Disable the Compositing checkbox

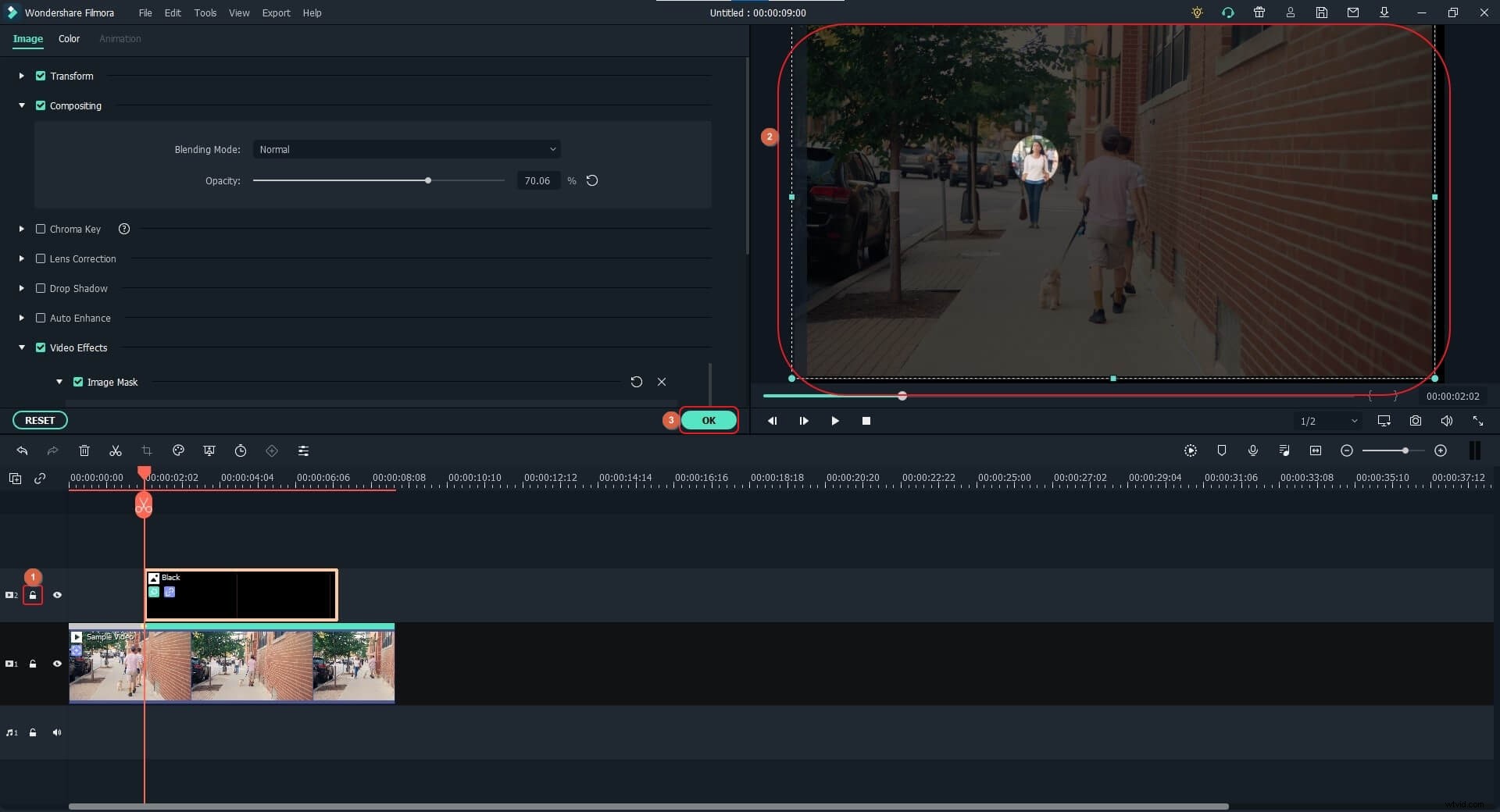pyautogui.click(x=41, y=105)
